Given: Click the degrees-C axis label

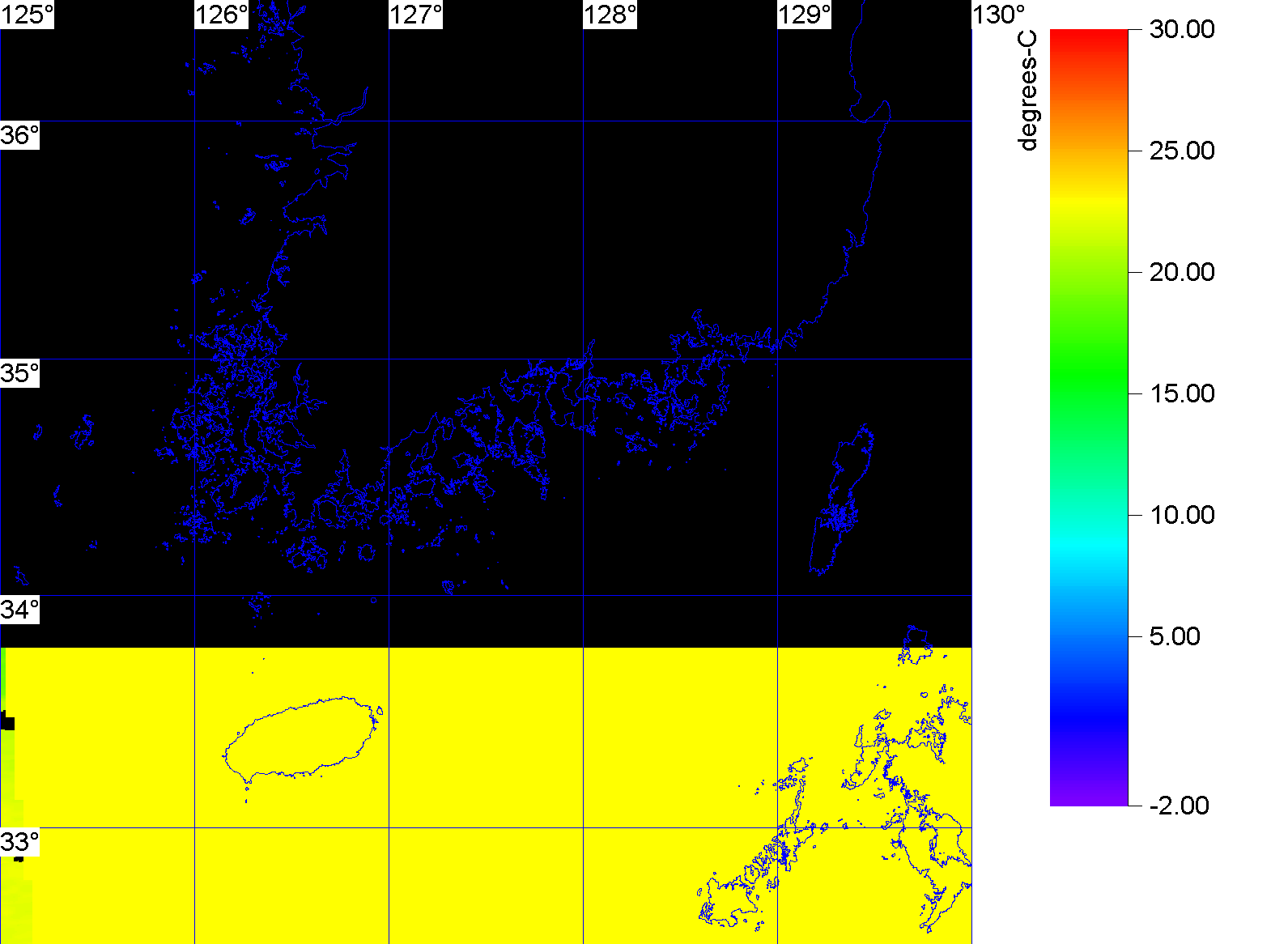Looking at the screenshot, I should (1027, 91).
